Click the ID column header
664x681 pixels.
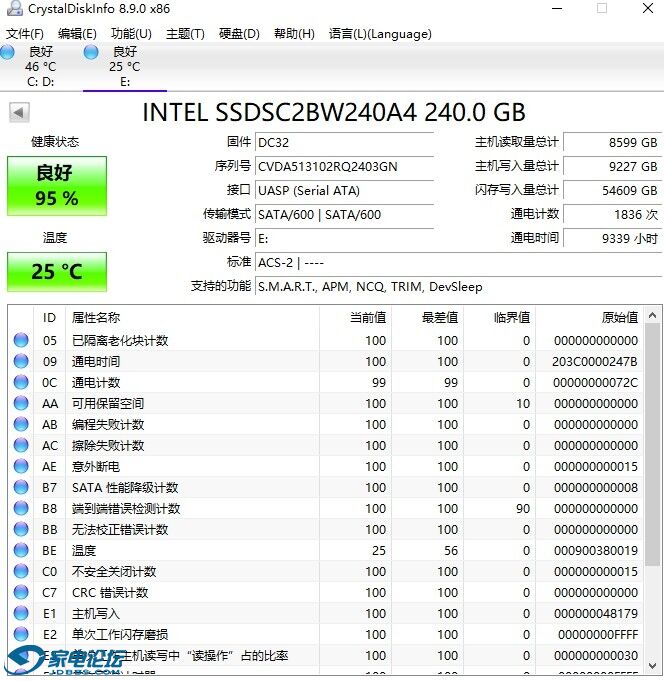click(50, 317)
